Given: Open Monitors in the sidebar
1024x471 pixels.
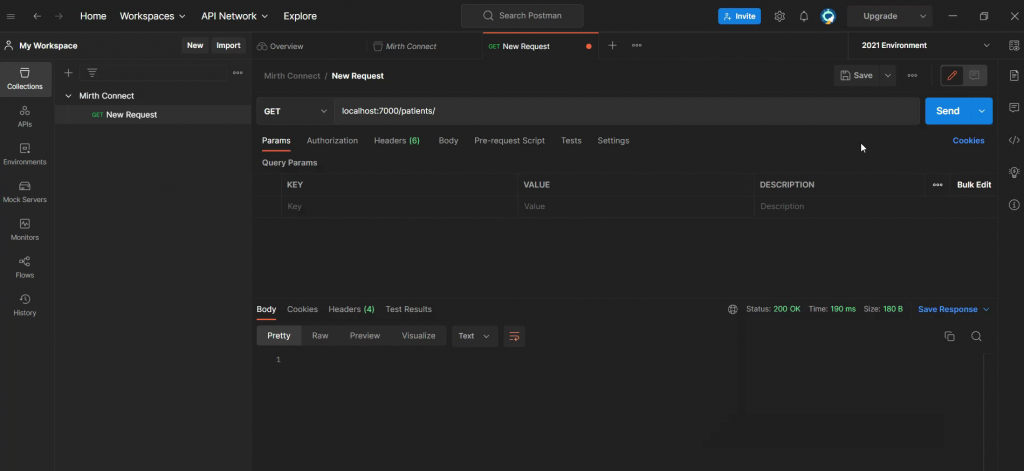Looking at the screenshot, I should tap(25, 230).
